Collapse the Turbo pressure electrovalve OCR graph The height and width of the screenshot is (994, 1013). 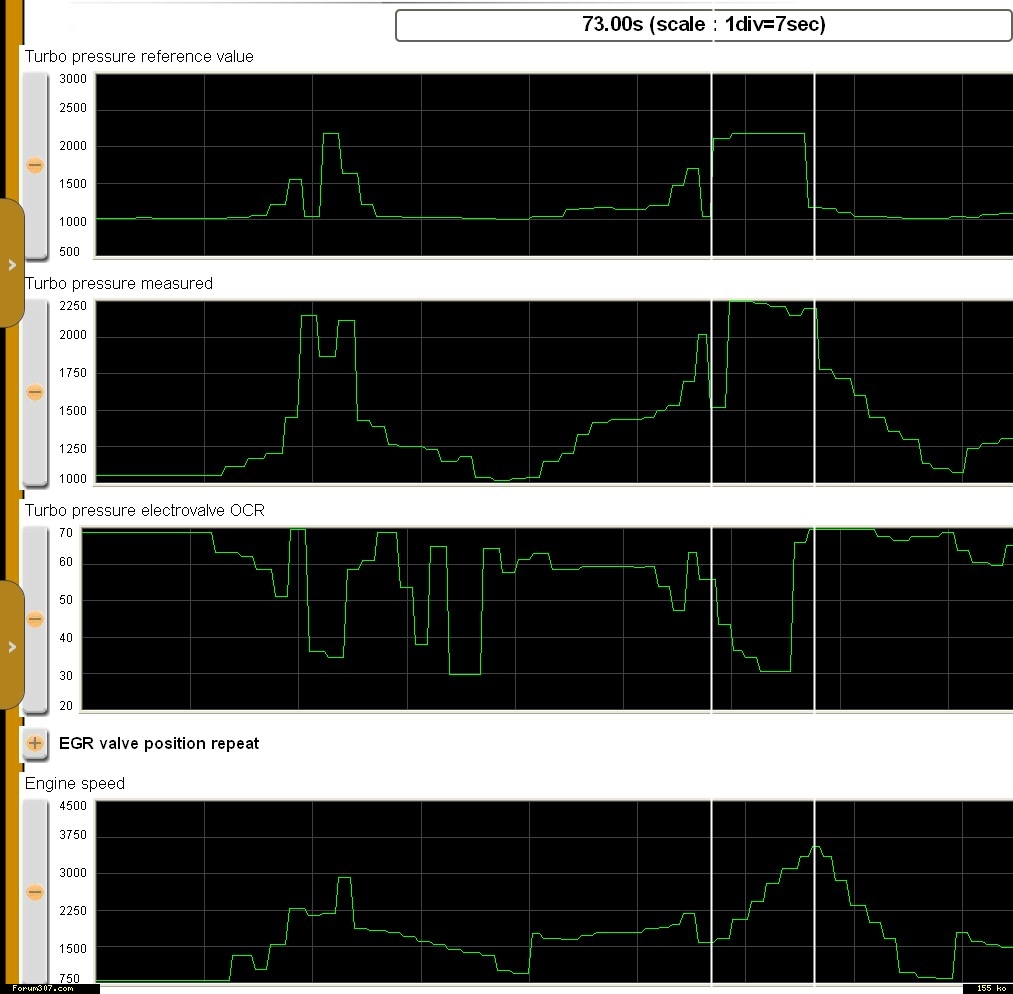coord(35,619)
